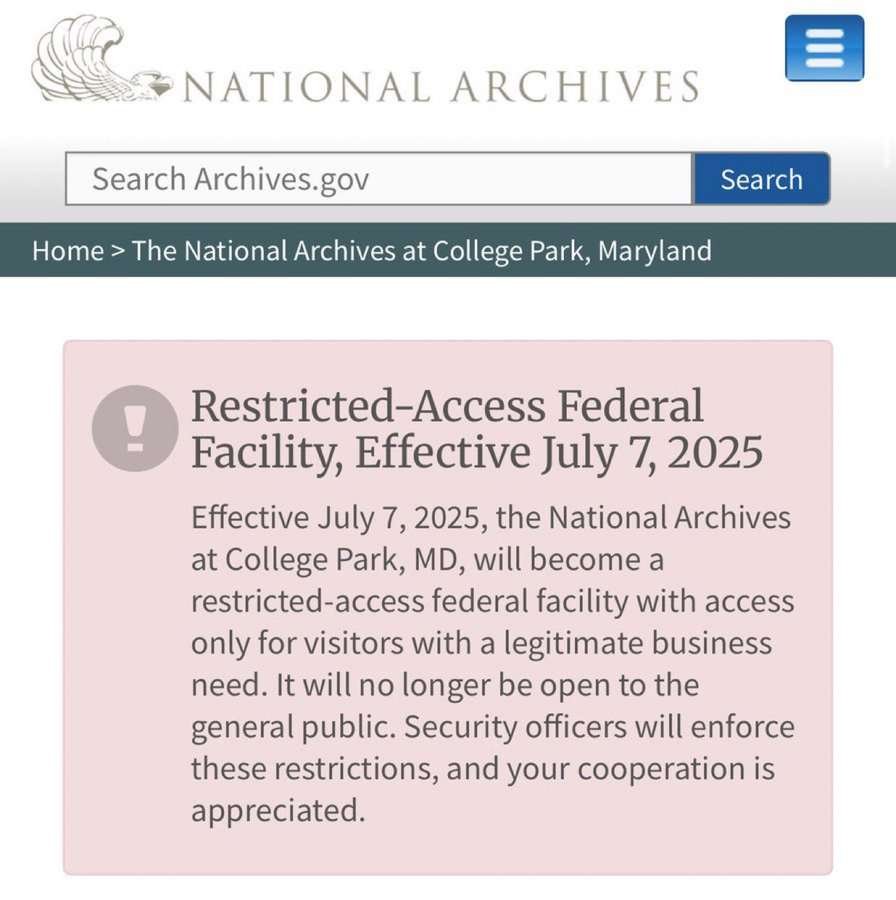Screen dimensions: 896x900
Task: Click 'general public' in the alert text
Action: 294,727
